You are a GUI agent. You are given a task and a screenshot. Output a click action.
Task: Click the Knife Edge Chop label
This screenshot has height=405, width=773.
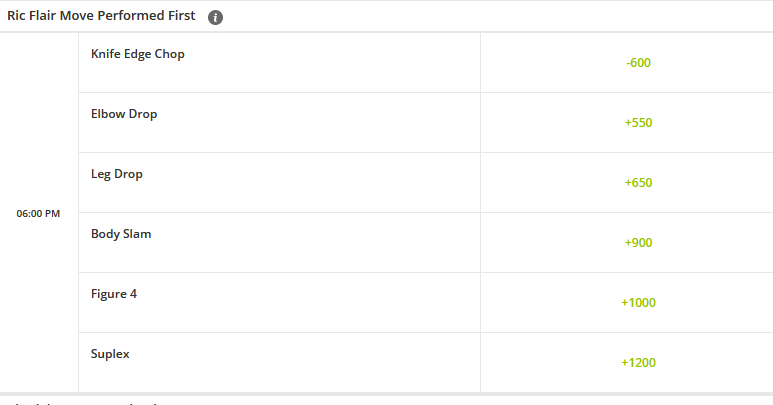(x=138, y=54)
